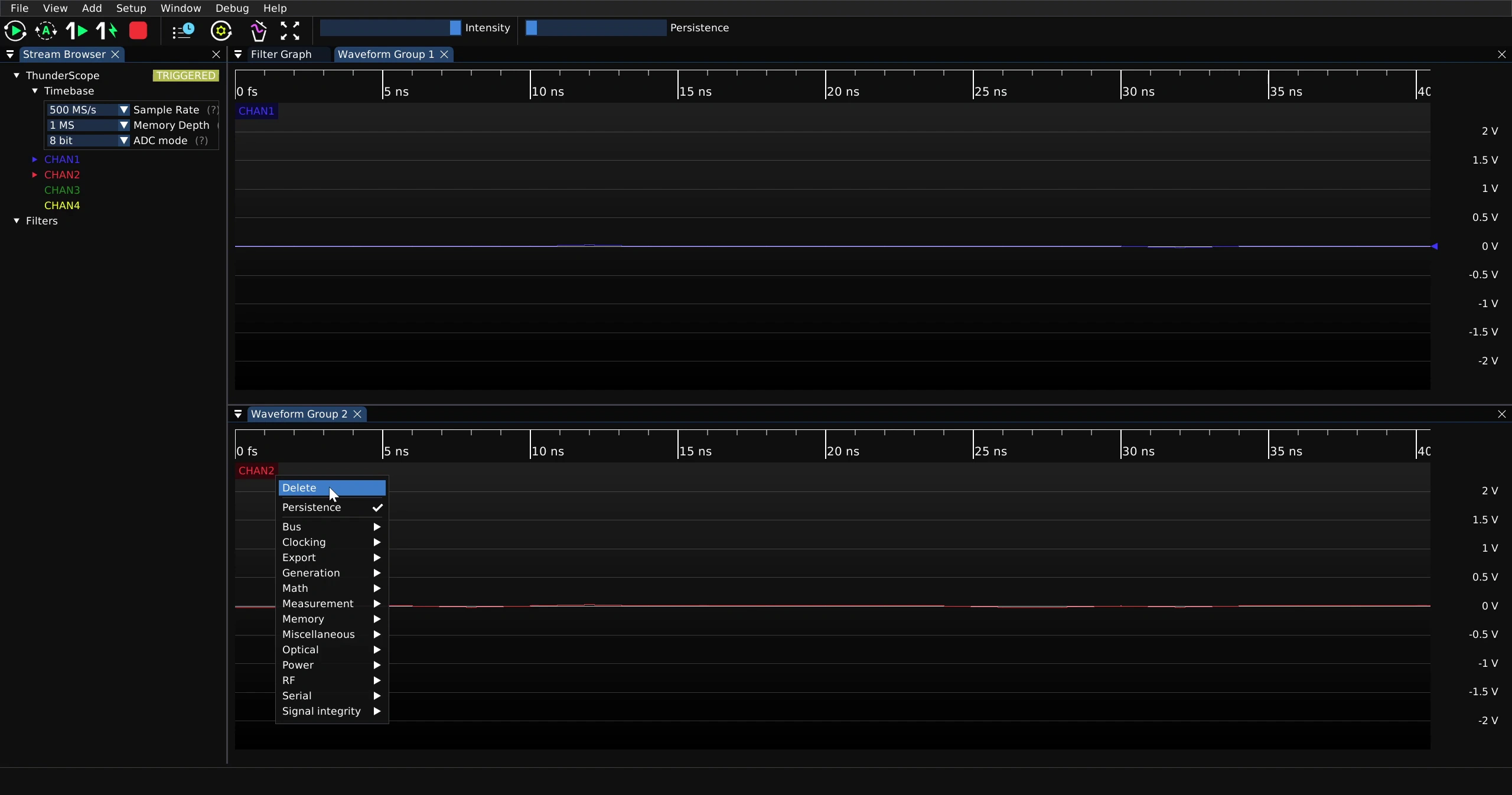Start the normal trigger play button
Screen dimensions: 1512x795
pos(15,31)
